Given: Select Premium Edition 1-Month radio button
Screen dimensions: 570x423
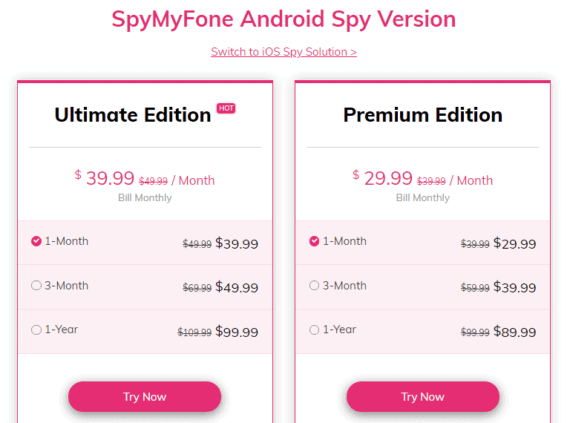Looking at the screenshot, I should [314, 241].
